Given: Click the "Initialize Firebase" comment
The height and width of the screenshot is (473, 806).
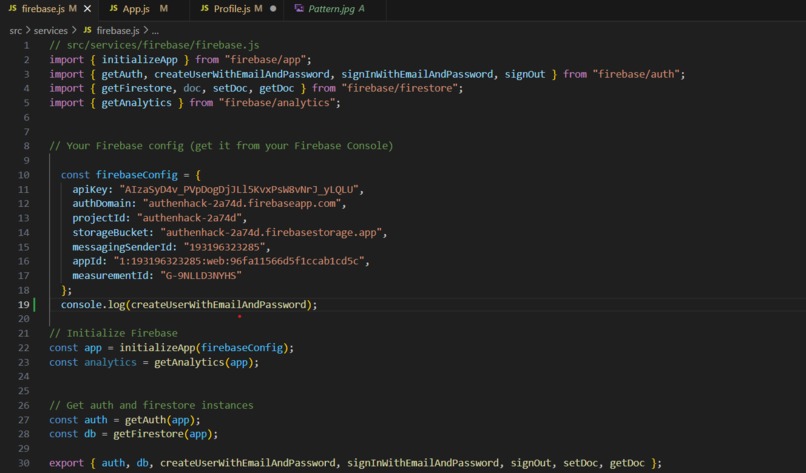Looking at the screenshot, I should (x=113, y=333).
